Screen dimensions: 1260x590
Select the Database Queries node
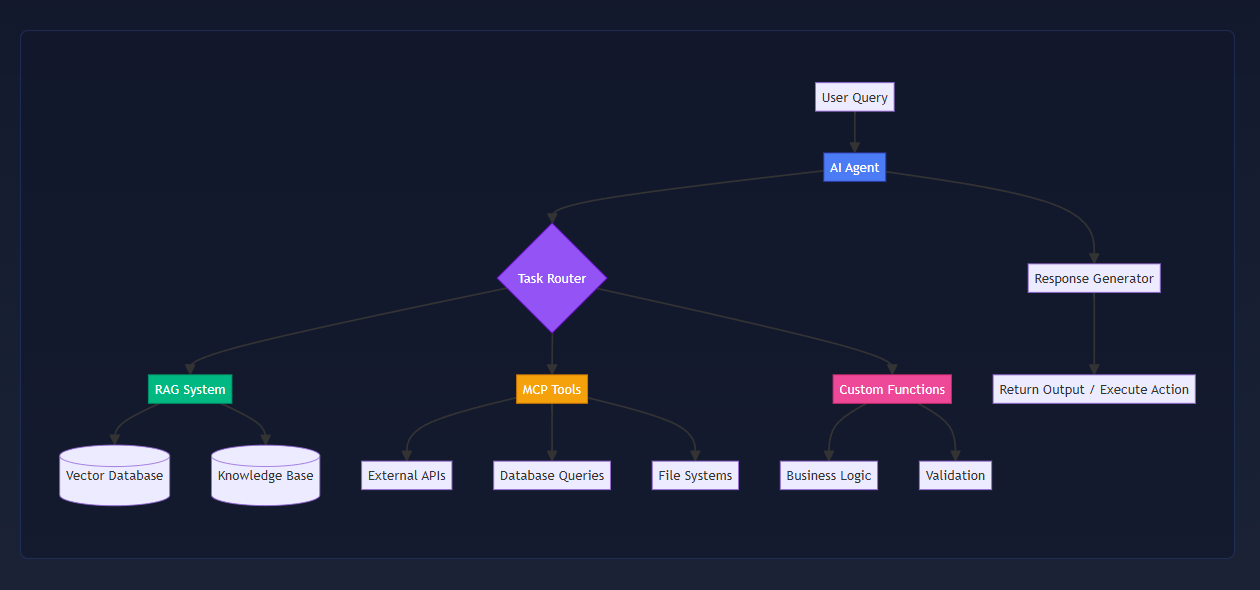(x=552, y=475)
